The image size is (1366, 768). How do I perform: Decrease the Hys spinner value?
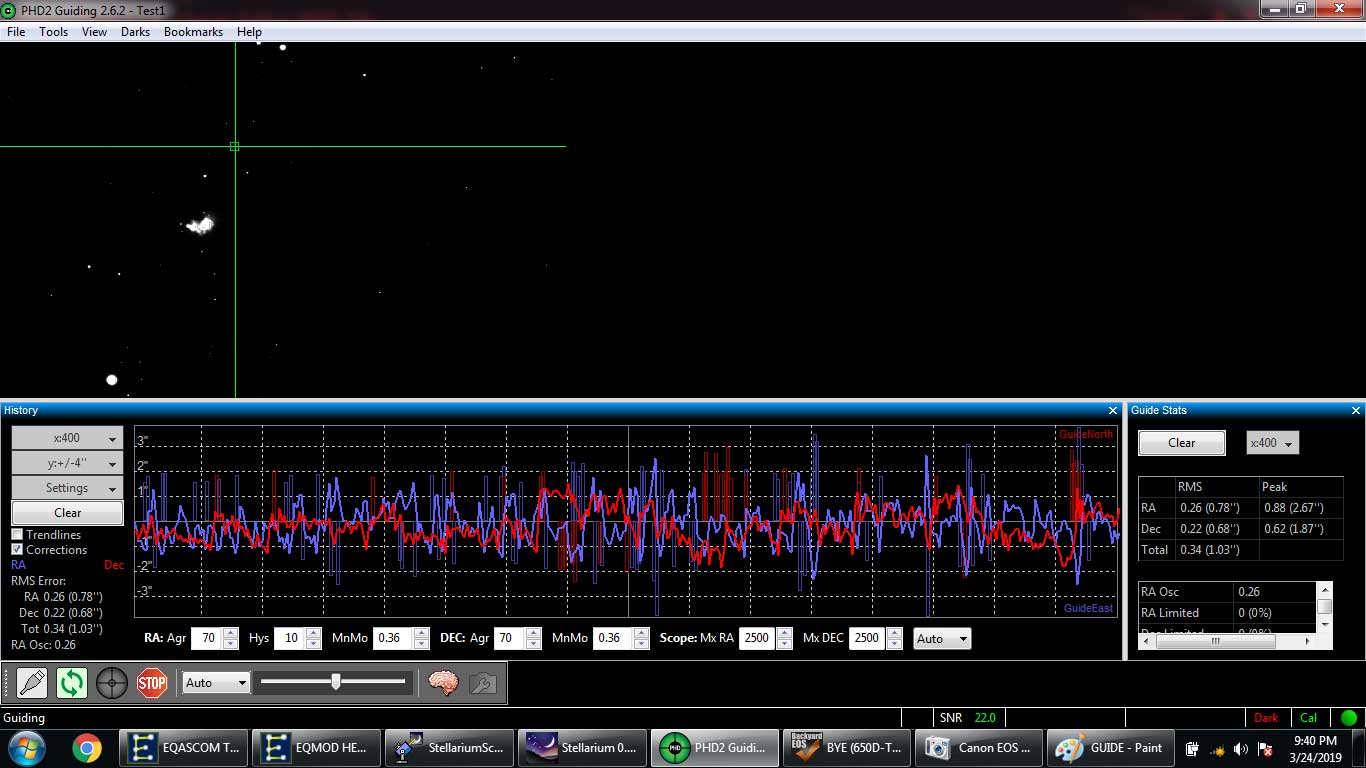tap(314, 644)
